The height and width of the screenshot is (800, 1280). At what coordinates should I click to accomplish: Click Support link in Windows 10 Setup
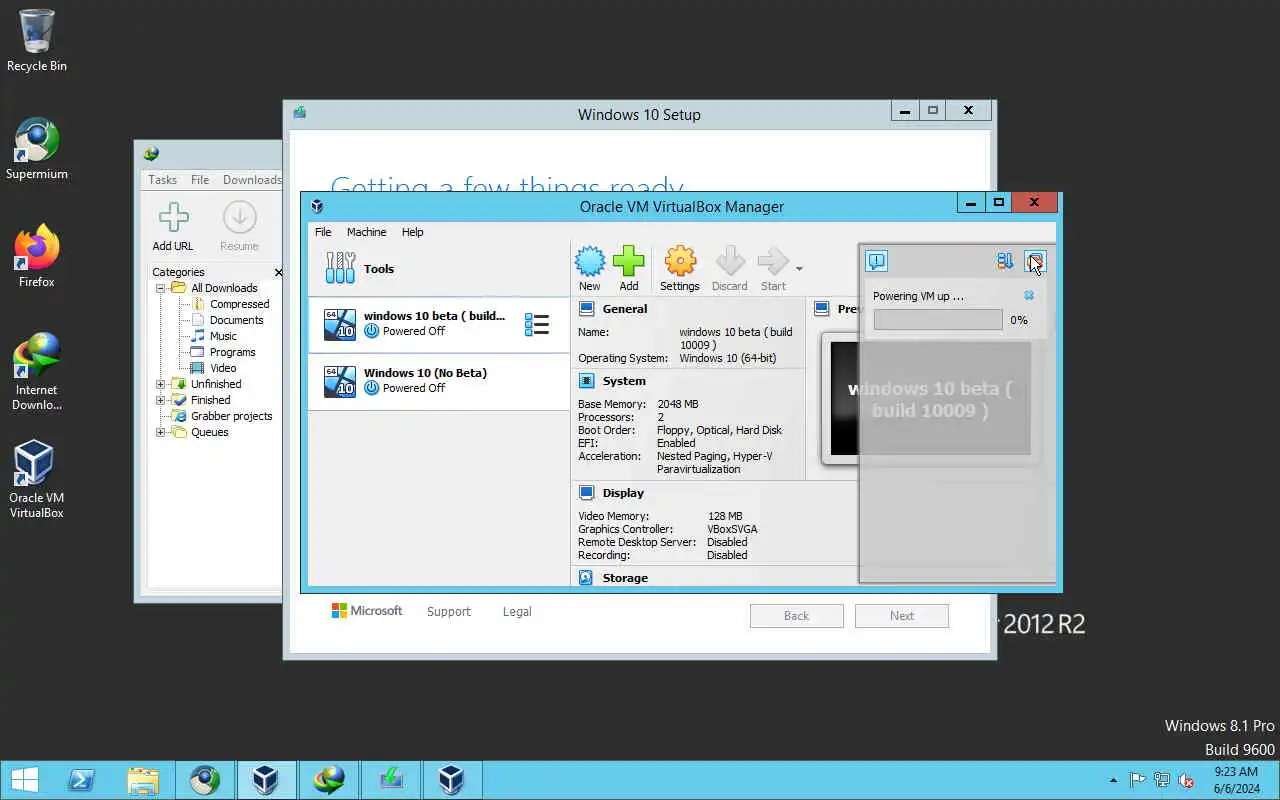(448, 612)
